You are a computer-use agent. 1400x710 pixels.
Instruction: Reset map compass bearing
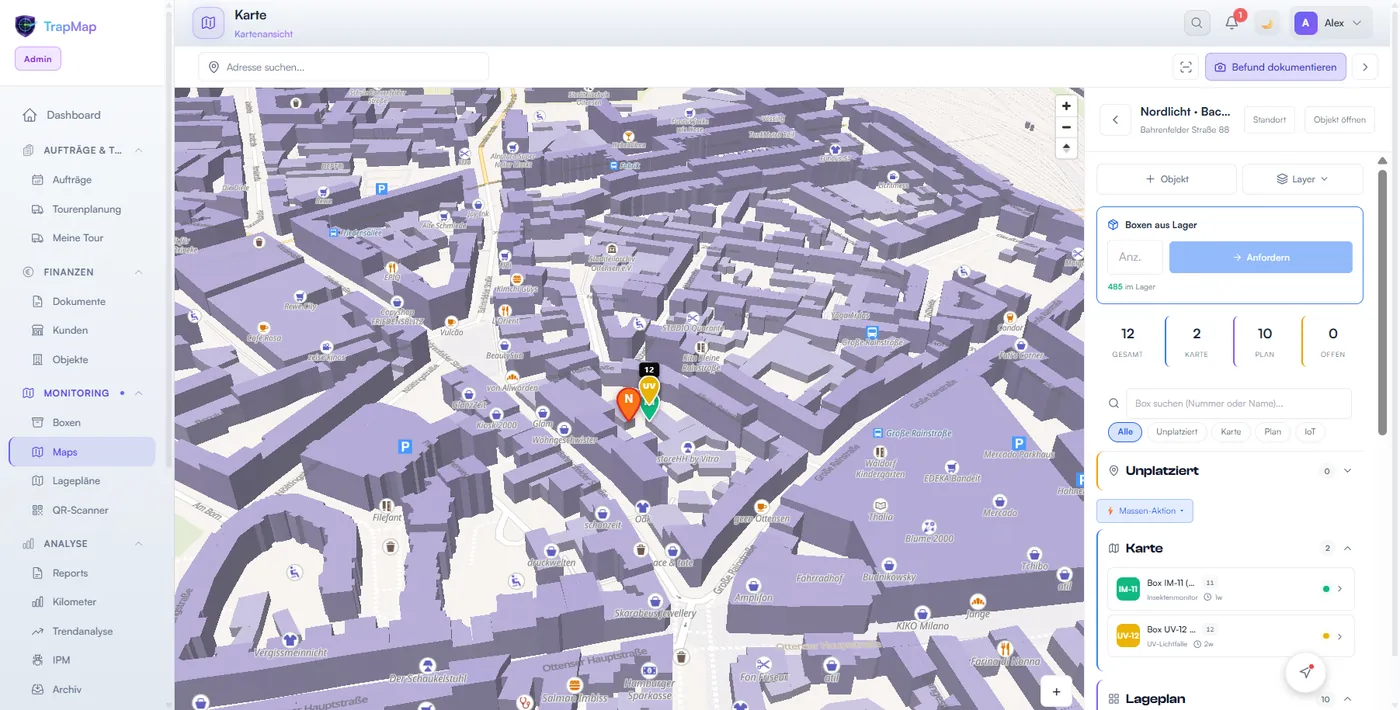1066,148
